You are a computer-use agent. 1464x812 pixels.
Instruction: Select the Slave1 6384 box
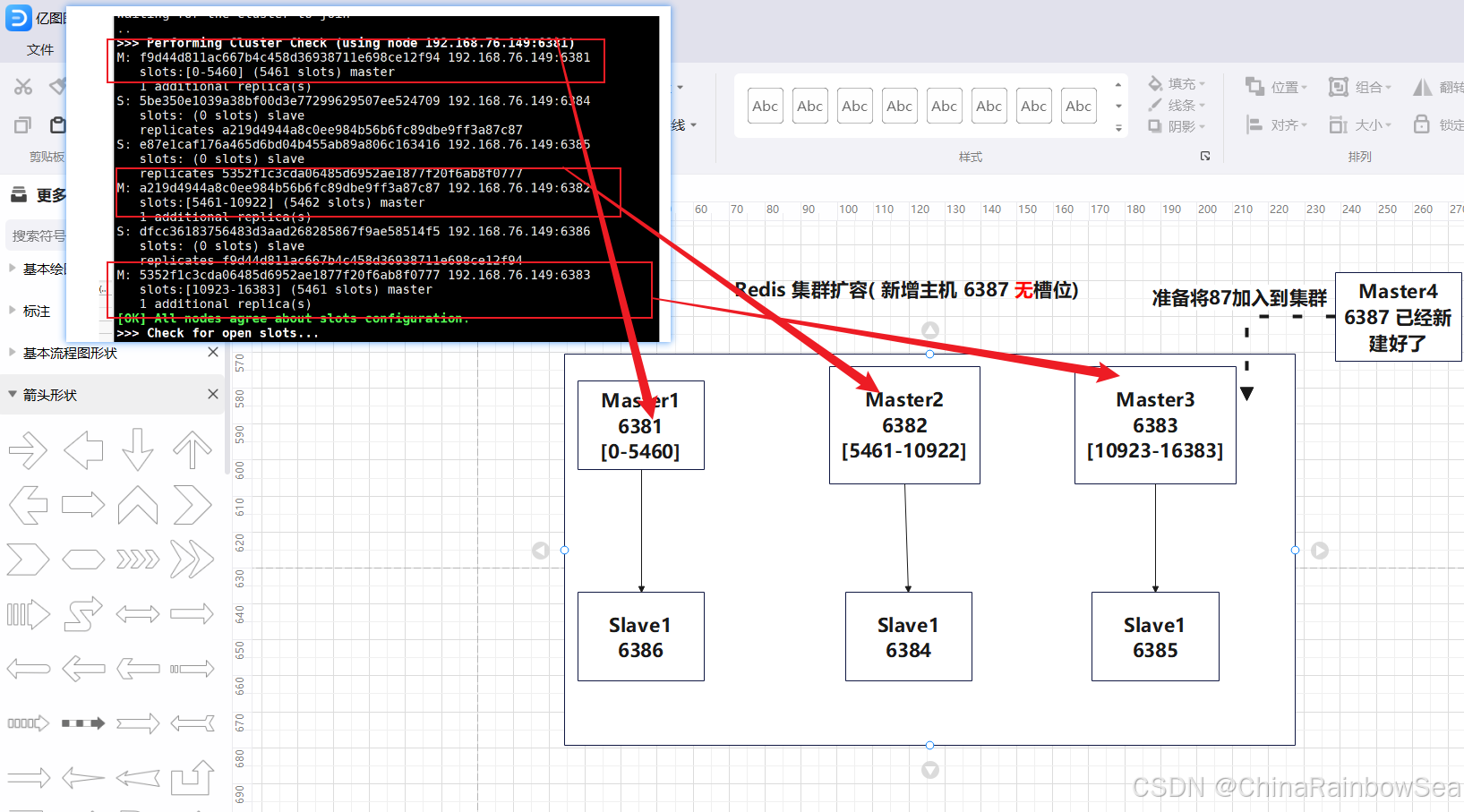pyautogui.click(x=909, y=637)
